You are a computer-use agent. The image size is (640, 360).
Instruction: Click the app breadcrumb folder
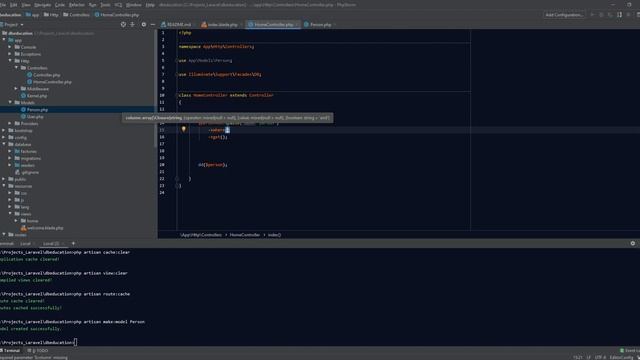point(32,15)
